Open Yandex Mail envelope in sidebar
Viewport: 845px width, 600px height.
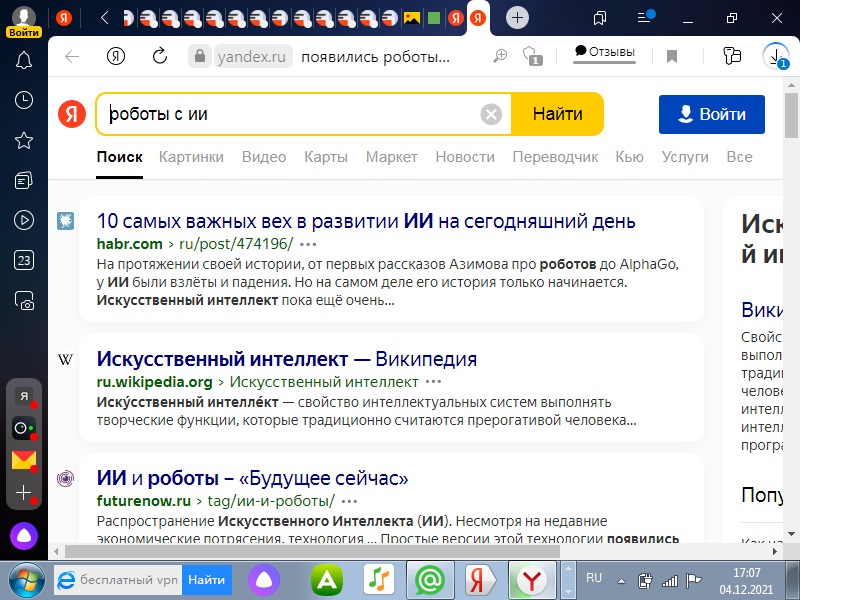click(23, 460)
